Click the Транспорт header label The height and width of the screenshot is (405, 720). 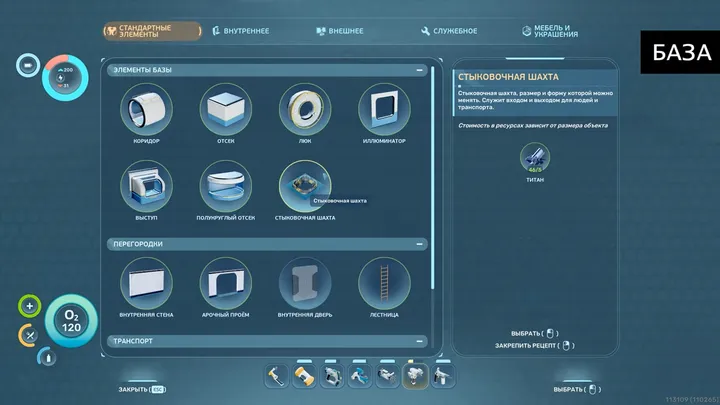133,341
